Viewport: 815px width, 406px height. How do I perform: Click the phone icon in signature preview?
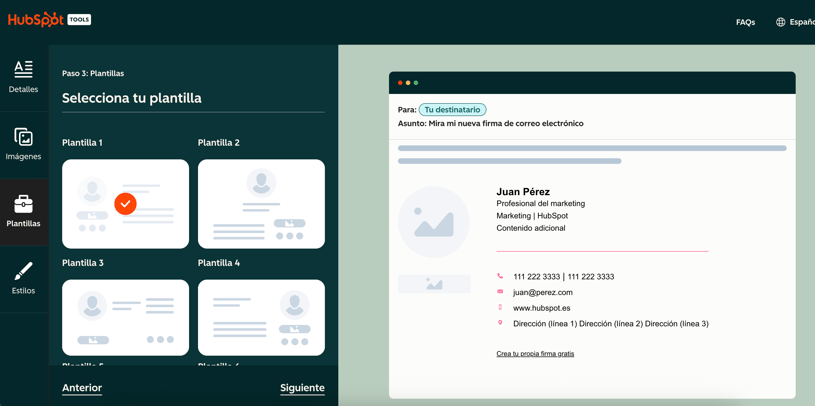[500, 276]
